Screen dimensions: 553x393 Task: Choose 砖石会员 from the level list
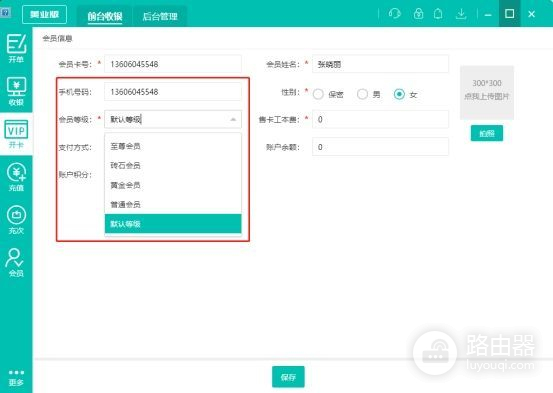[173, 165]
